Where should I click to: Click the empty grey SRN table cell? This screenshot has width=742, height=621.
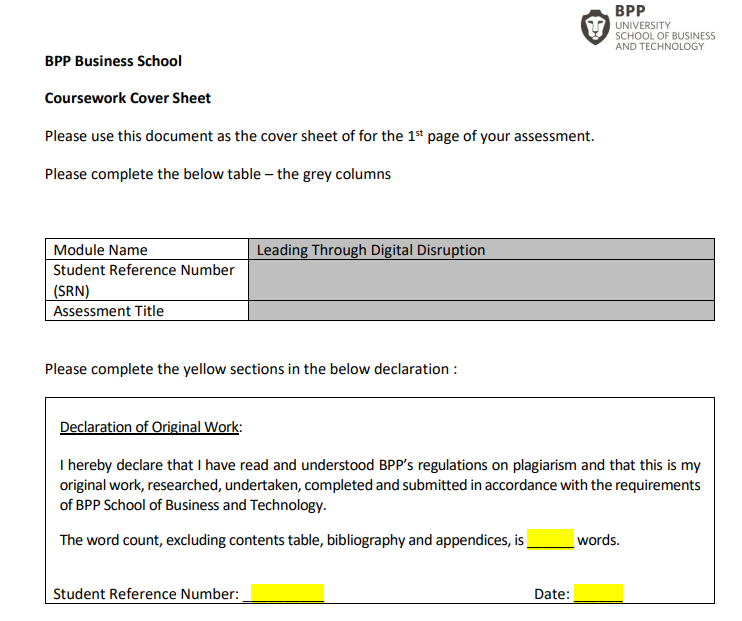(x=481, y=281)
